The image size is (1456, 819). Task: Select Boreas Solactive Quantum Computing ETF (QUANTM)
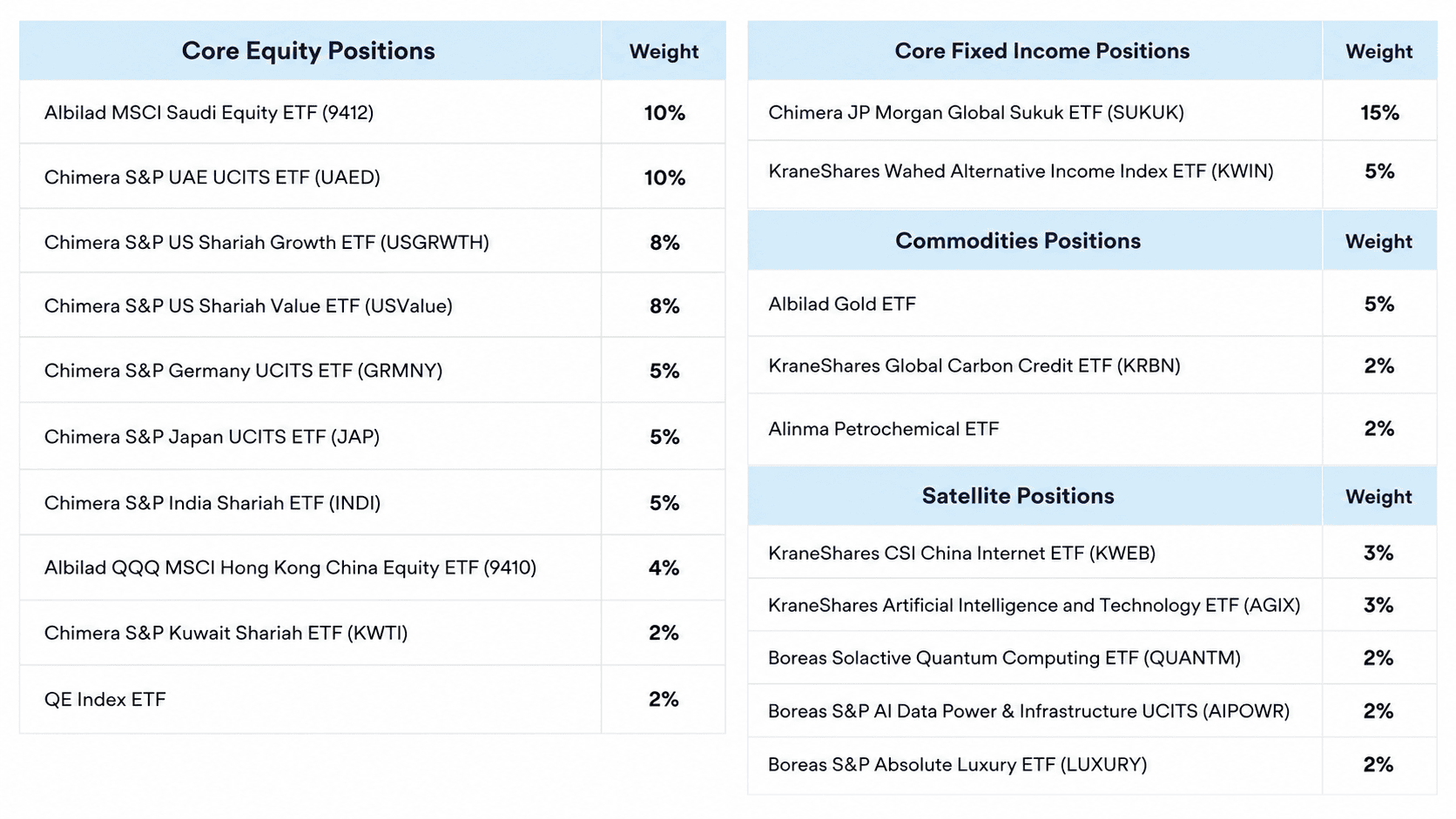1004,658
